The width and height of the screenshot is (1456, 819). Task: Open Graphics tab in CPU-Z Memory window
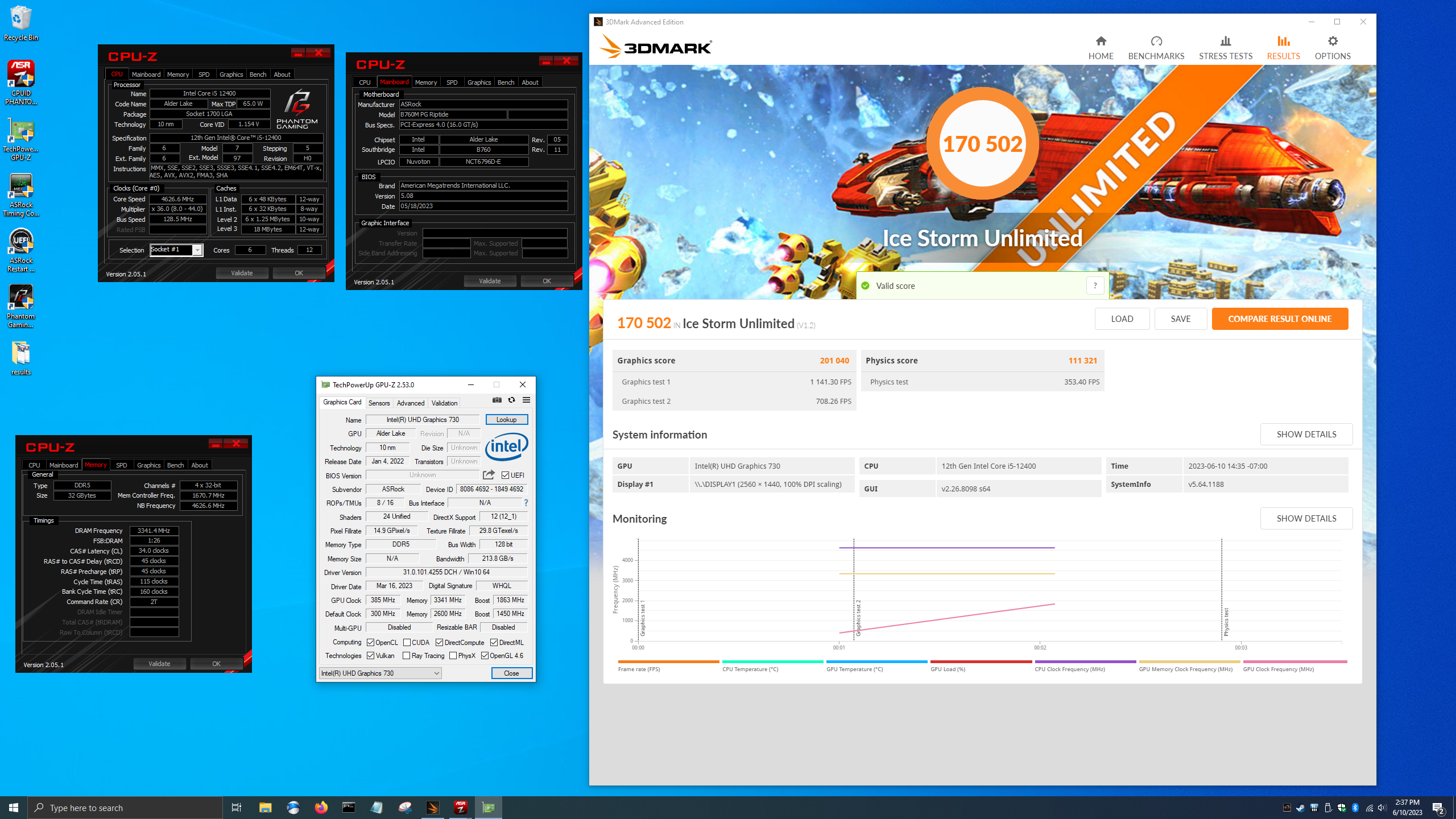point(148,465)
